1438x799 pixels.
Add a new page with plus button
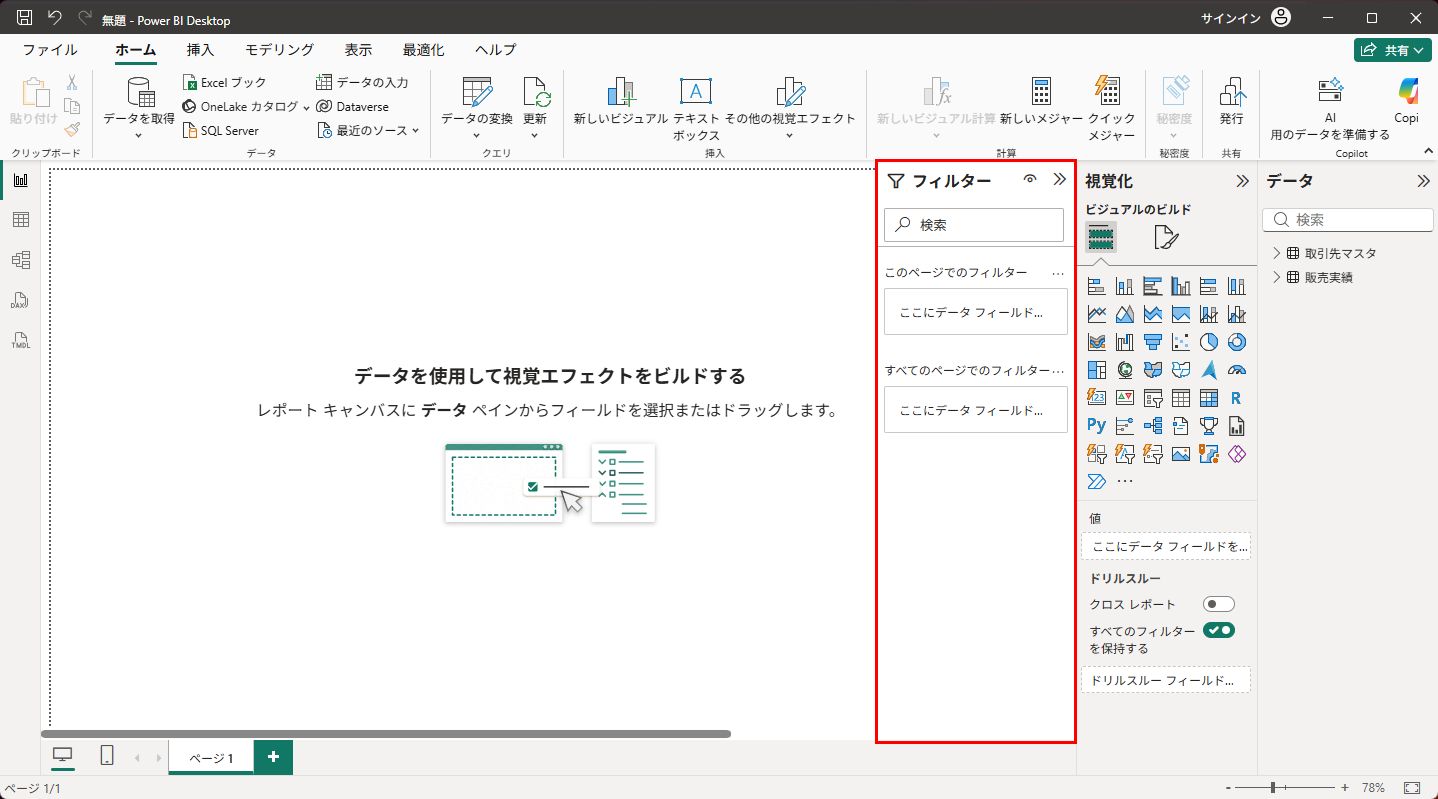point(273,758)
